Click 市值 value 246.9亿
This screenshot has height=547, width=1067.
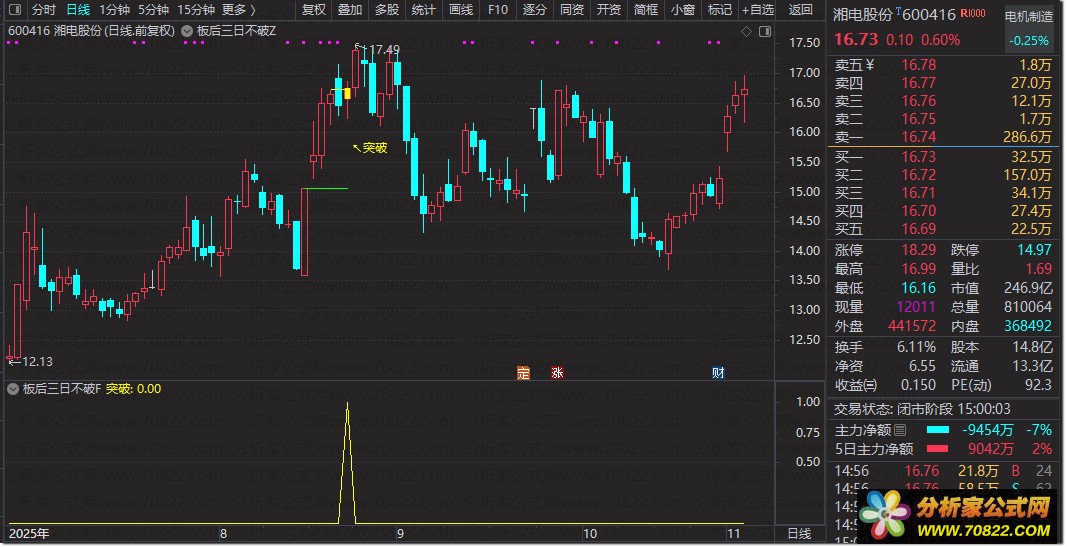click(x=1028, y=288)
